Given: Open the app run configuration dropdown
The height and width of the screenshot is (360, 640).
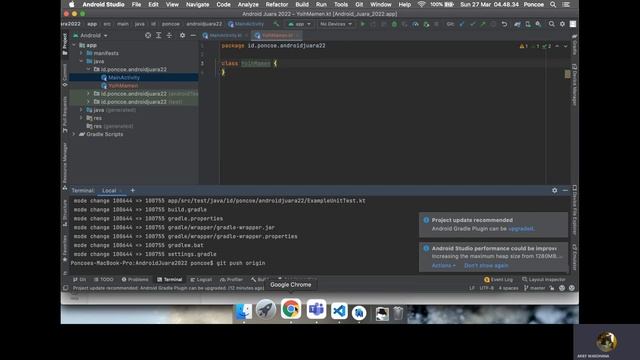Looking at the screenshot, I should point(300,24).
